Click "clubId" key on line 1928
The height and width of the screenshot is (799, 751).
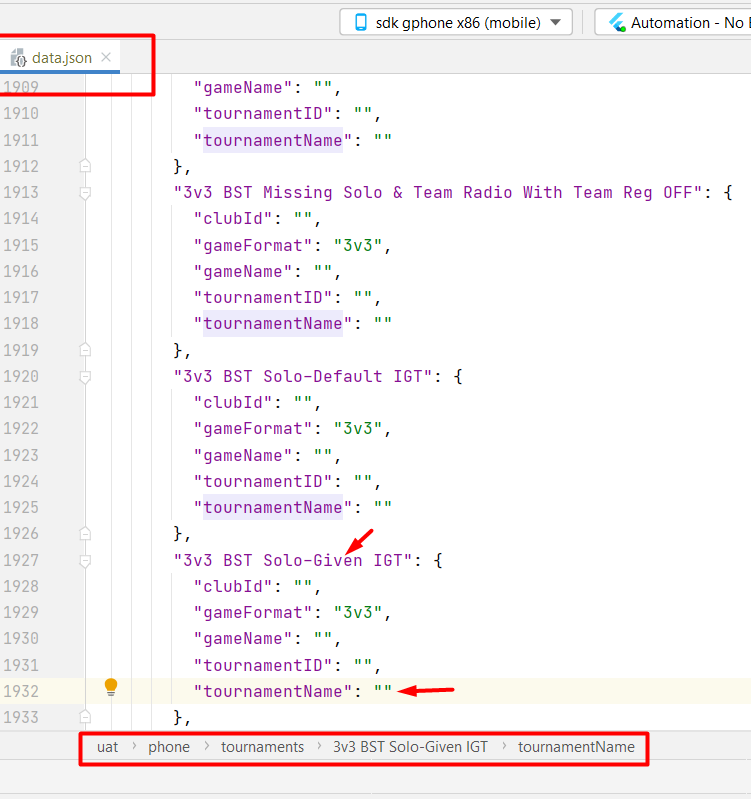233,587
